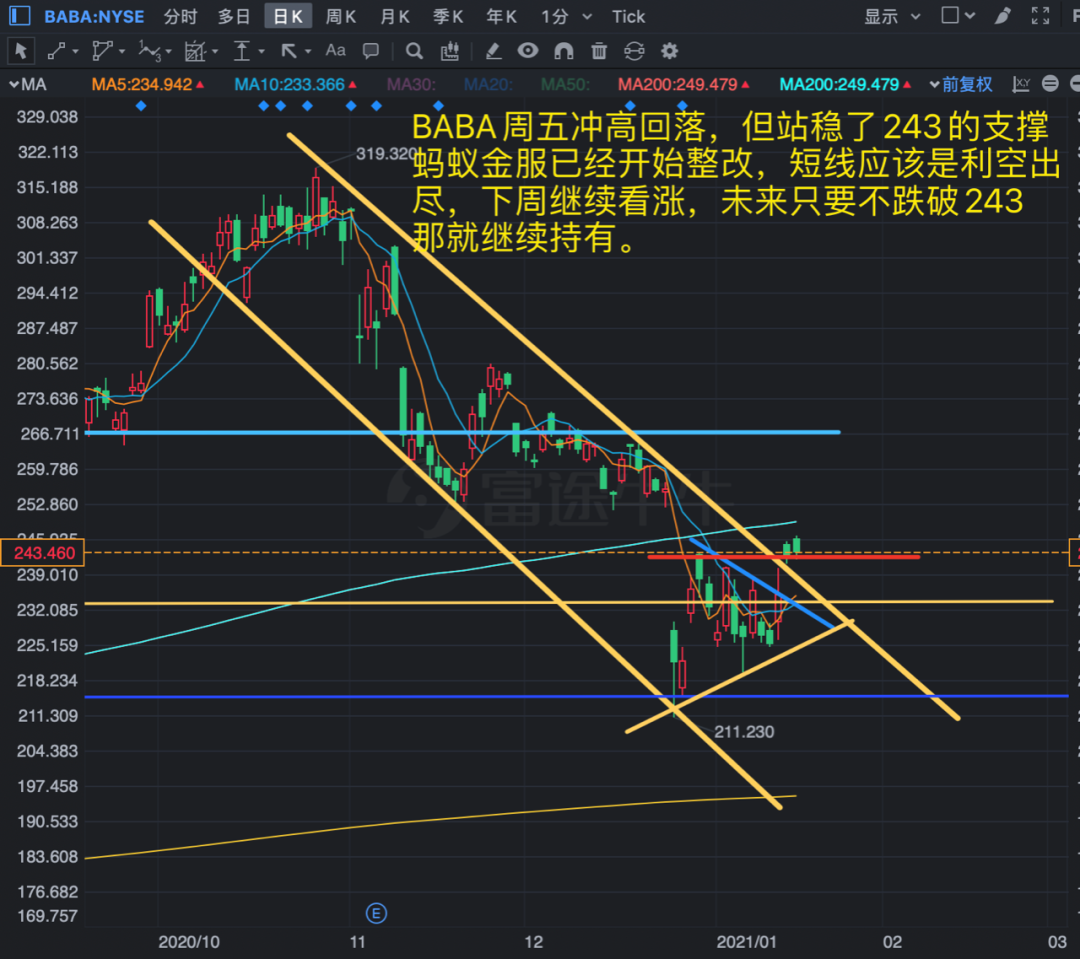Click the 319.320 high price label

tap(386, 154)
